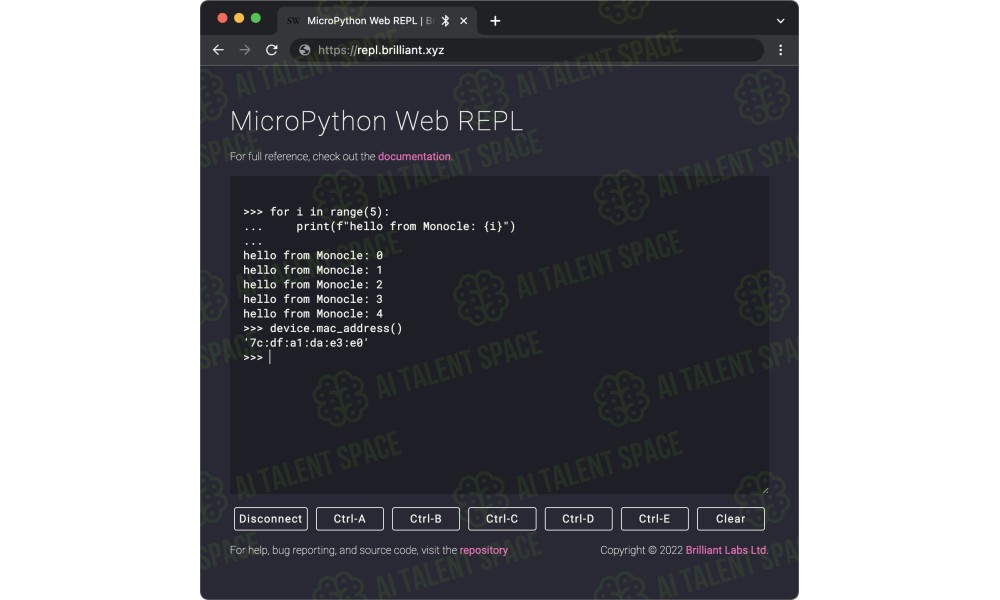Expand the tab search chevron
The height and width of the screenshot is (600, 1000).
coord(780,21)
